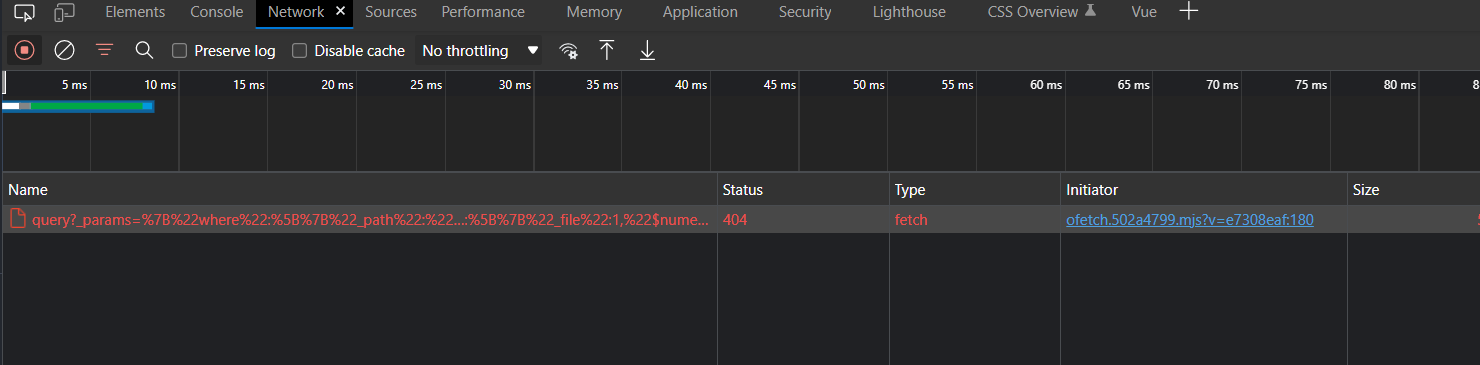Clear the network log
Viewport: 1480px width, 365px height.
click(x=64, y=50)
